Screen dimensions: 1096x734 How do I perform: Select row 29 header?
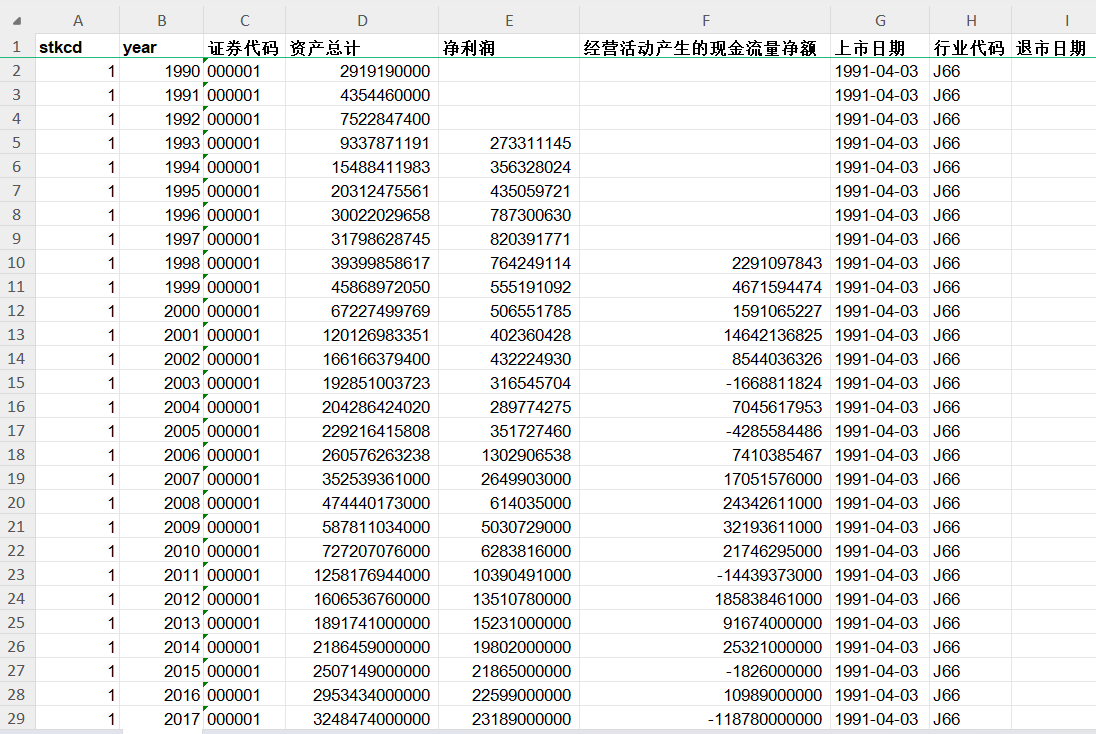pyautogui.click(x=17, y=718)
